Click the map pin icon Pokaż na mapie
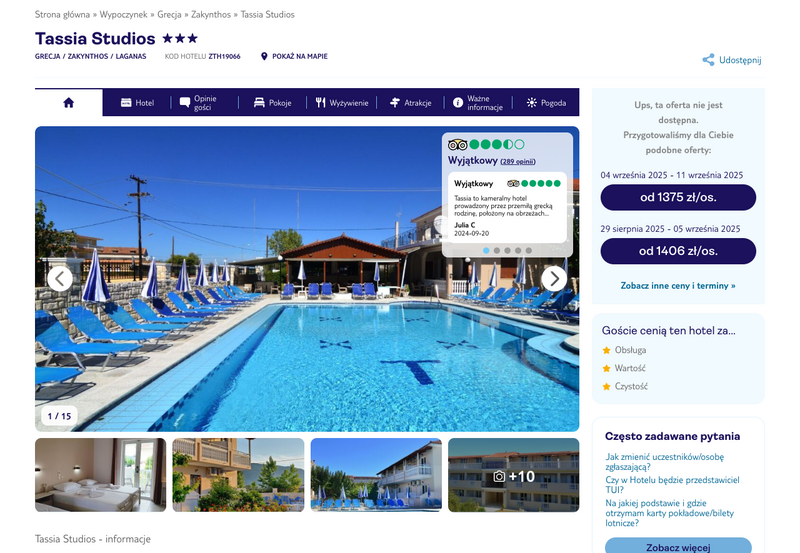Viewport: 800px width, 553px height. click(x=264, y=56)
